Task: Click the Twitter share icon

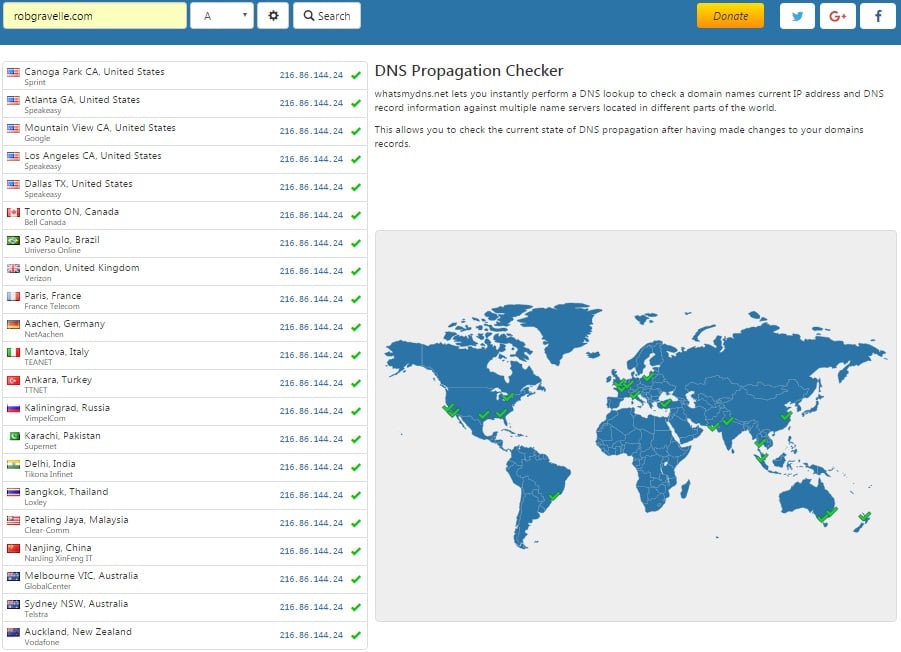Action: point(796,15)
